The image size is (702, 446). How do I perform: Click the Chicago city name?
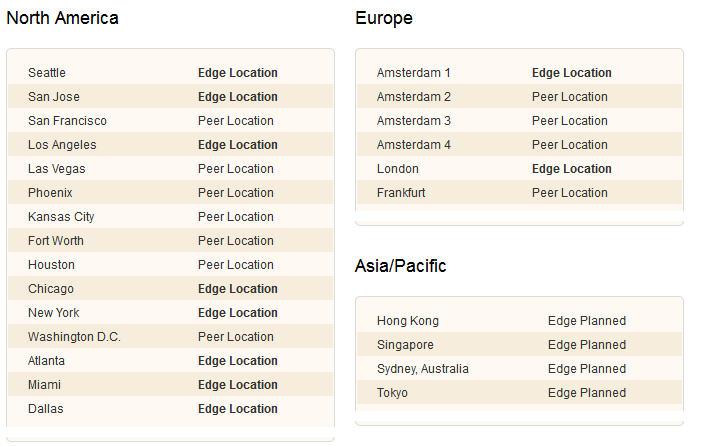51,289
